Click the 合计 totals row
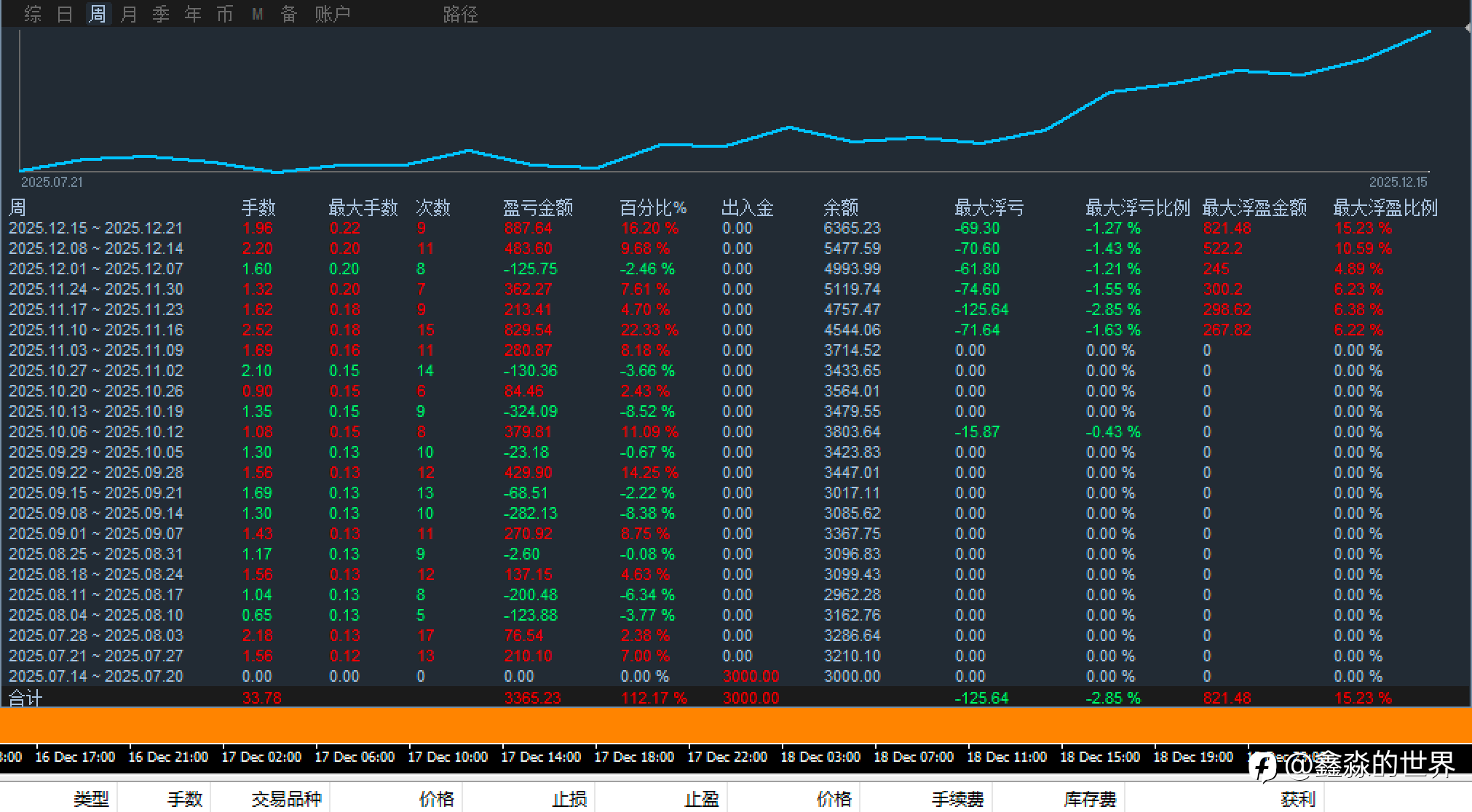The height and width of the screenshot is (812, 1472). (26, 698)
